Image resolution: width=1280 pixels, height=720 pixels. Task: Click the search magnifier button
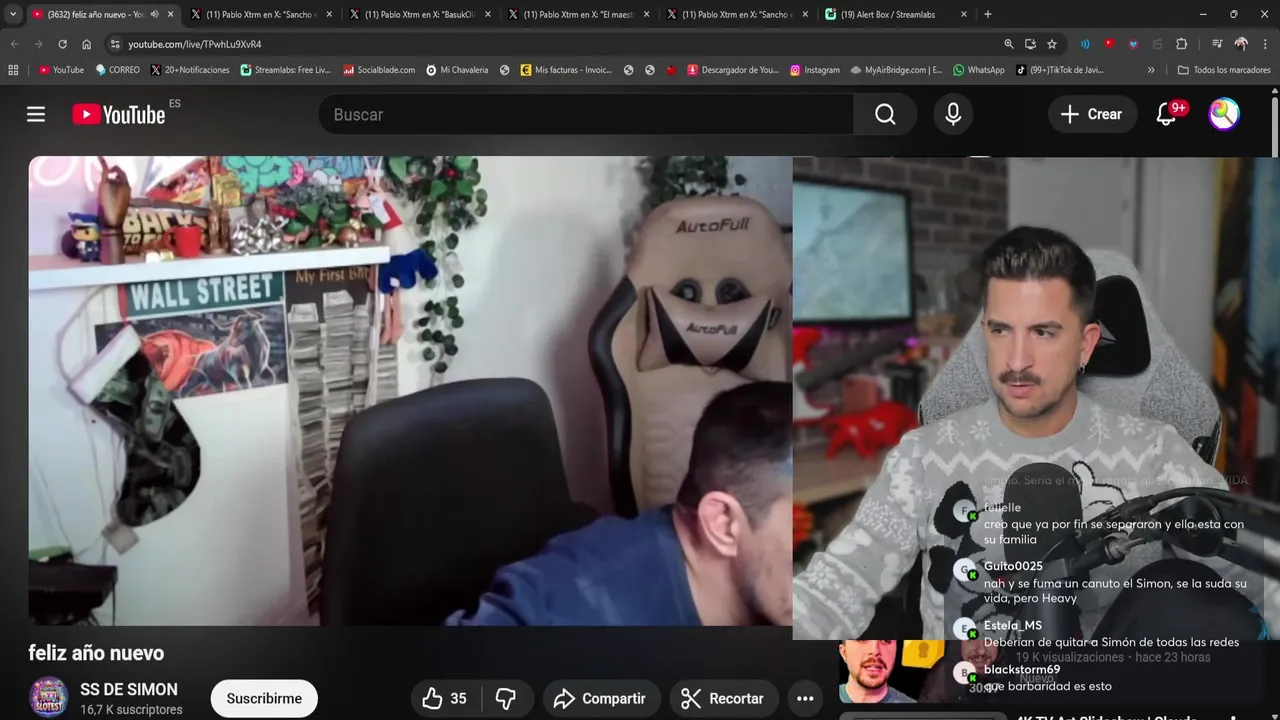(885, 114)
